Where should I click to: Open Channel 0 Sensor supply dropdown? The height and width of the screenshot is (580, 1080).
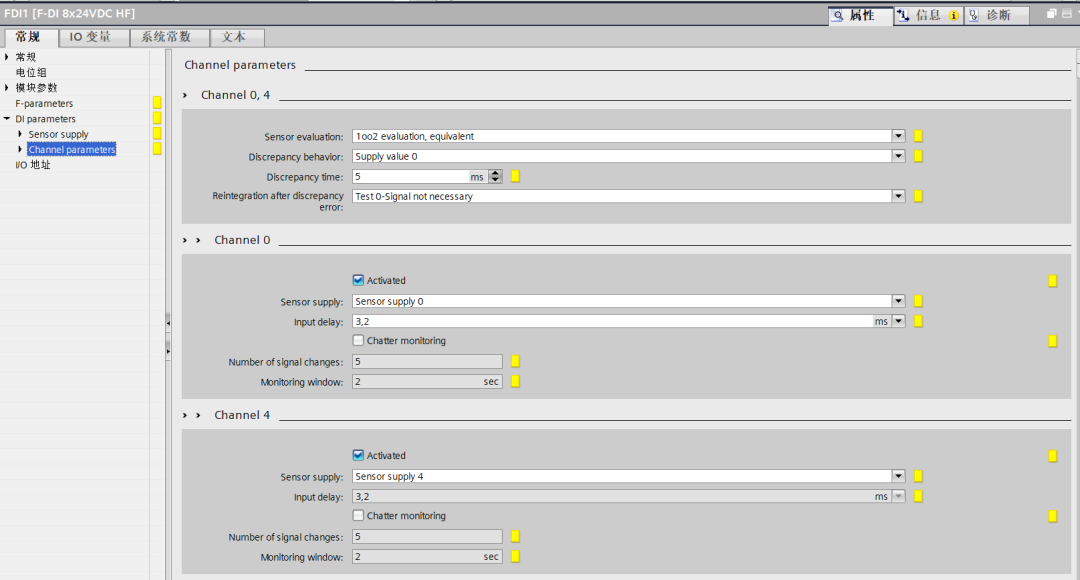pyautogui.click(x=898, y=300)
